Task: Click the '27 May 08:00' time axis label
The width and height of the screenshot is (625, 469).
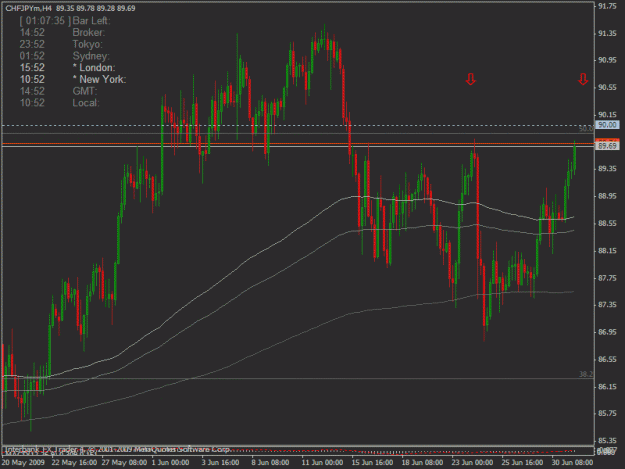Action: pyautogui.click(x=124, y=462)
